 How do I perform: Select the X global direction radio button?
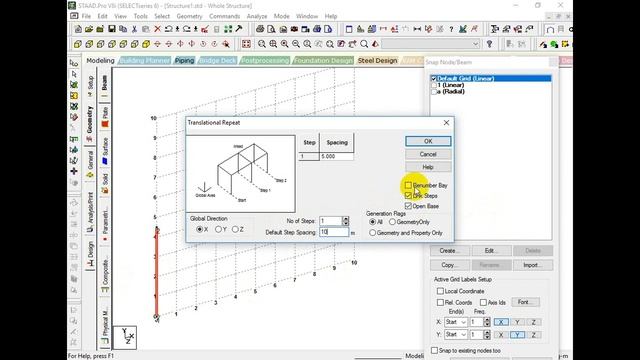tap(200, 229)
